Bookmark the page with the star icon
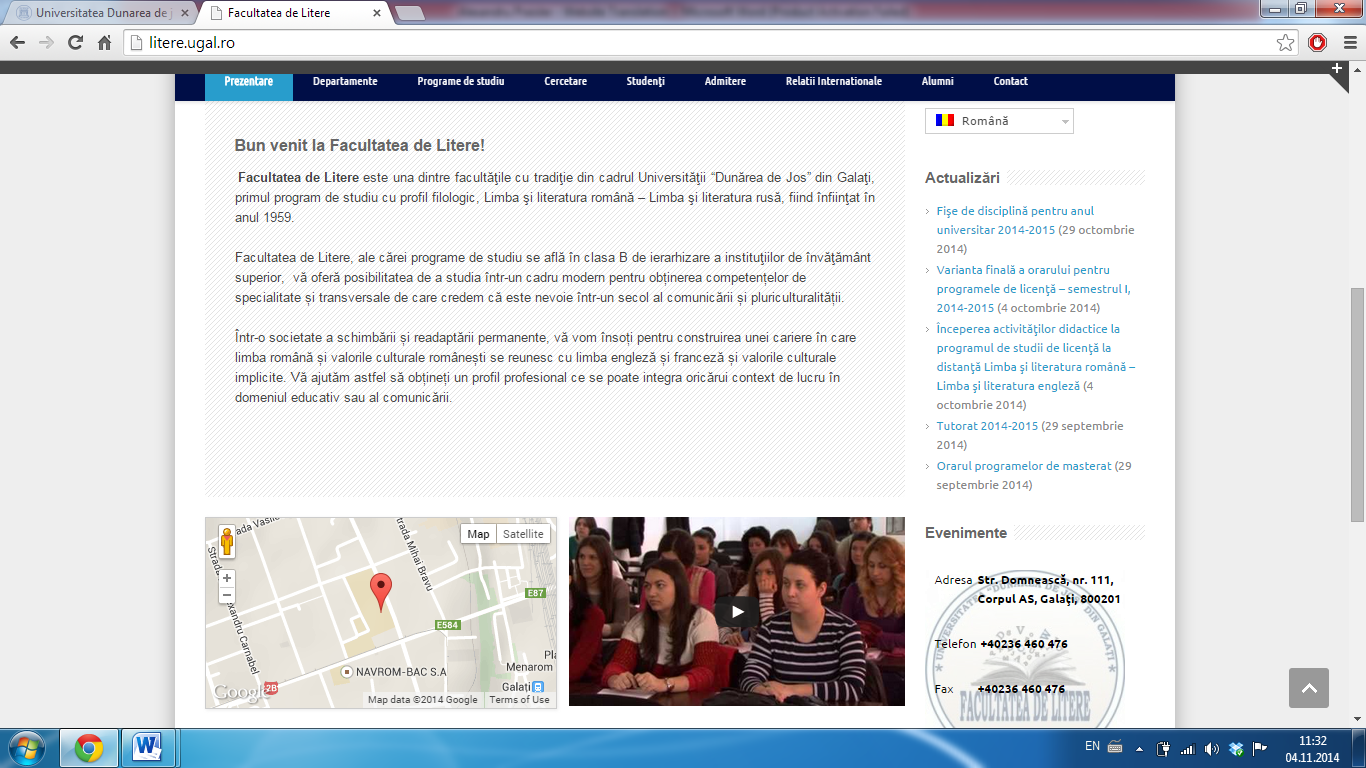1366x768 pixels. [1286, 43]
